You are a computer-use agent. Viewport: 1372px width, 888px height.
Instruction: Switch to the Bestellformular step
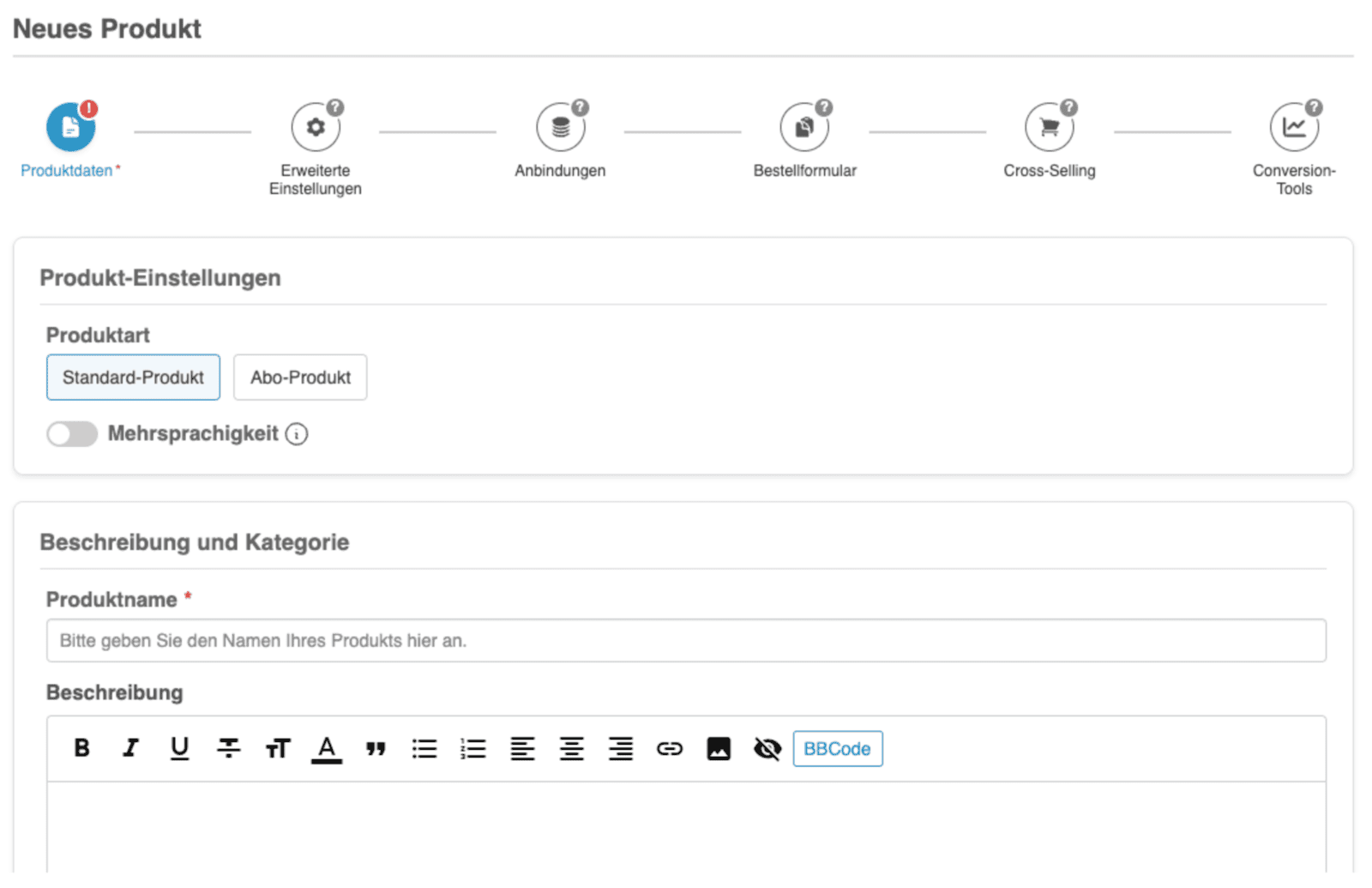804,128
